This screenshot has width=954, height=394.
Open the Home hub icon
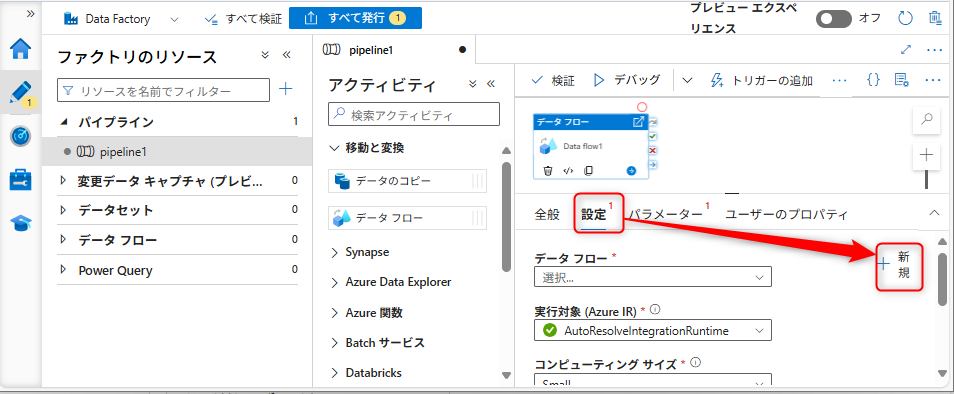[21, 49]
